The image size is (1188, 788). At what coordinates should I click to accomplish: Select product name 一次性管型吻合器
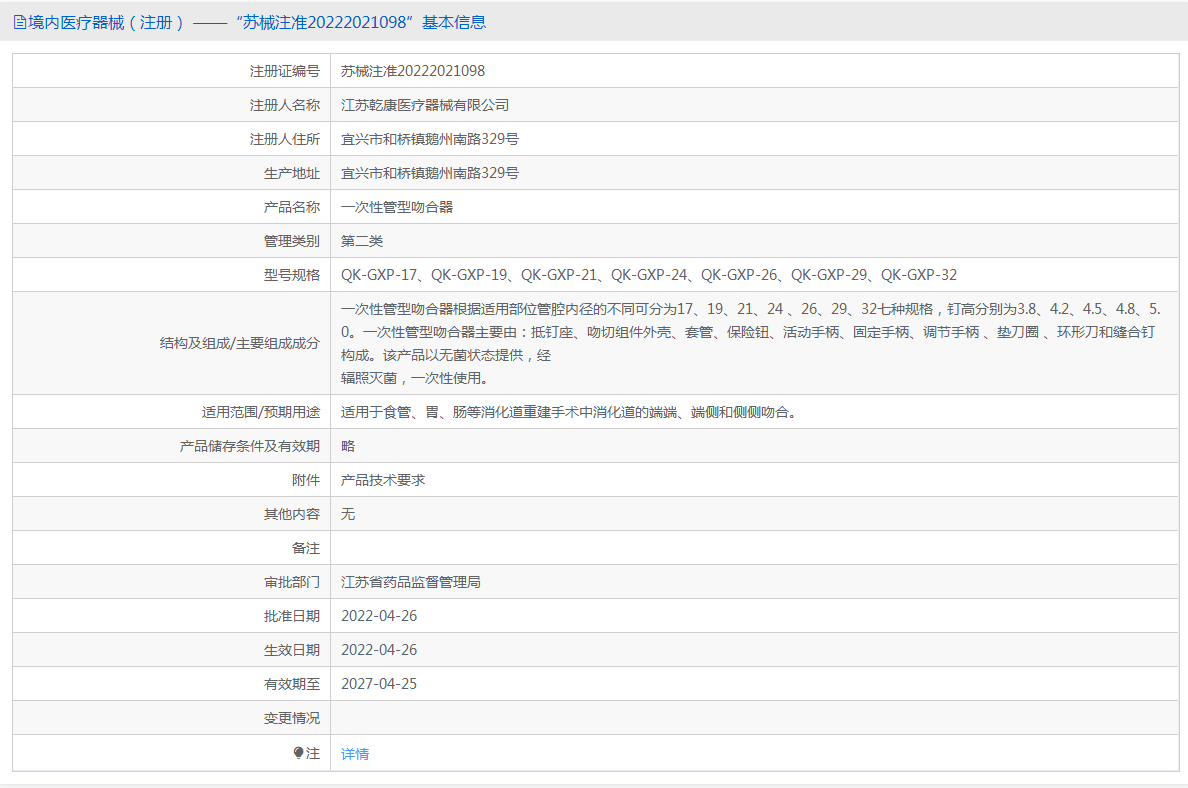pos(397,207)
